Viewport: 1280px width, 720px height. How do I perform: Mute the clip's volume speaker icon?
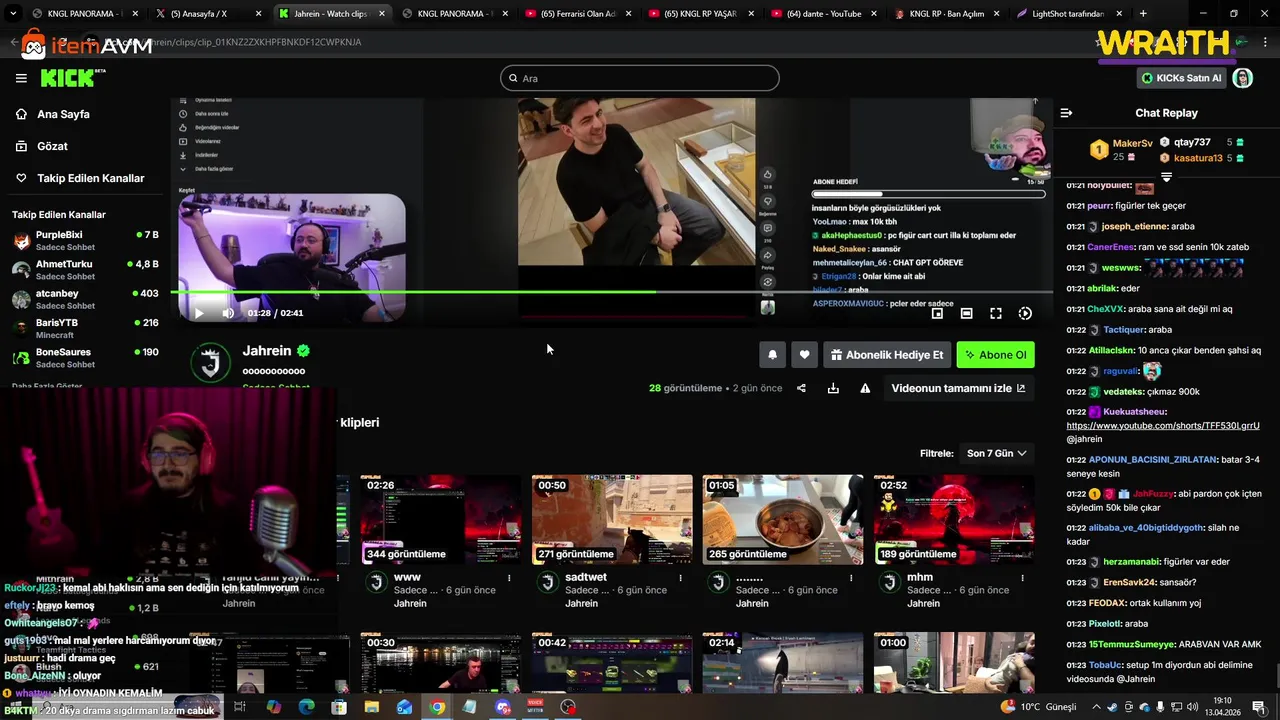[228, 313]
